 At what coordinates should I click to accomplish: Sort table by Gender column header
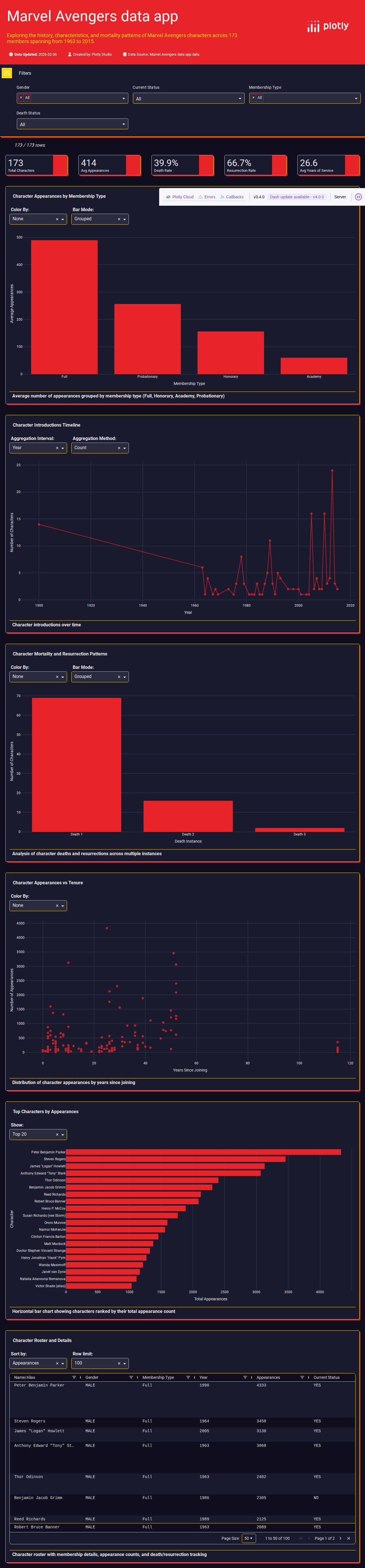point(92,1377)
